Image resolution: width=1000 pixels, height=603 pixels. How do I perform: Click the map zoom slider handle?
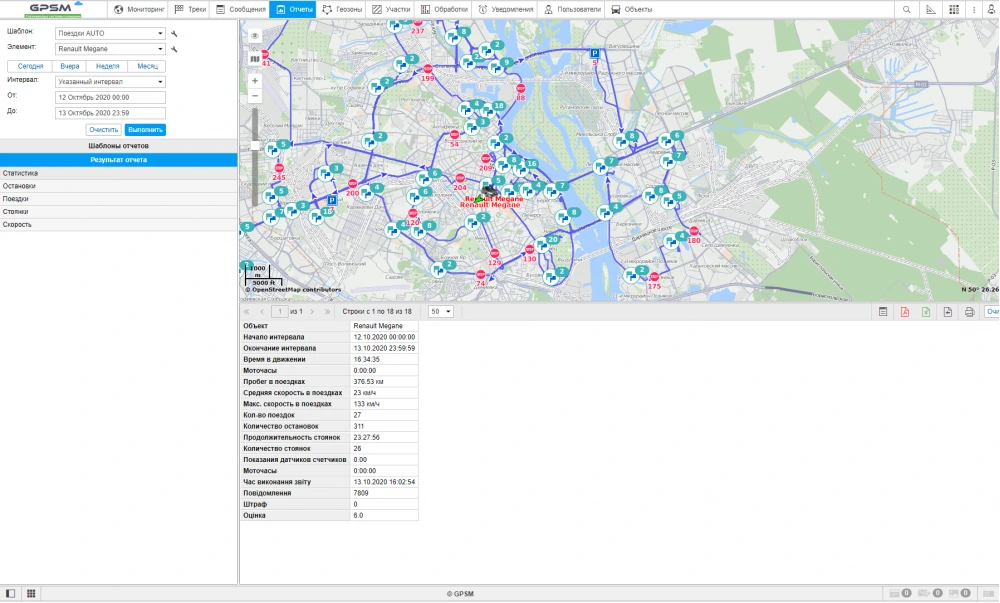tap(255, 145)
